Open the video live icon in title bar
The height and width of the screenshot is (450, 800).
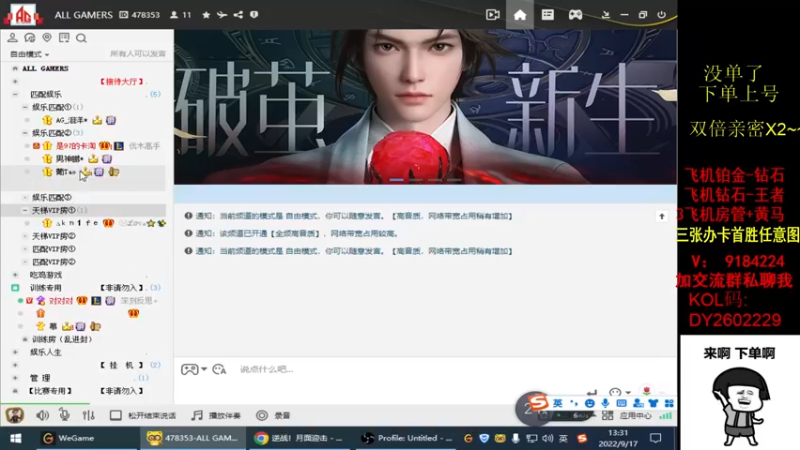point(492,15)
